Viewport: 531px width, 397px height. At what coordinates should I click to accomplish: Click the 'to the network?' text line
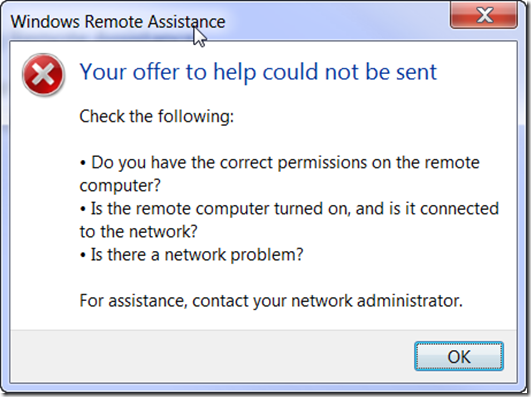tap(138, 232)
